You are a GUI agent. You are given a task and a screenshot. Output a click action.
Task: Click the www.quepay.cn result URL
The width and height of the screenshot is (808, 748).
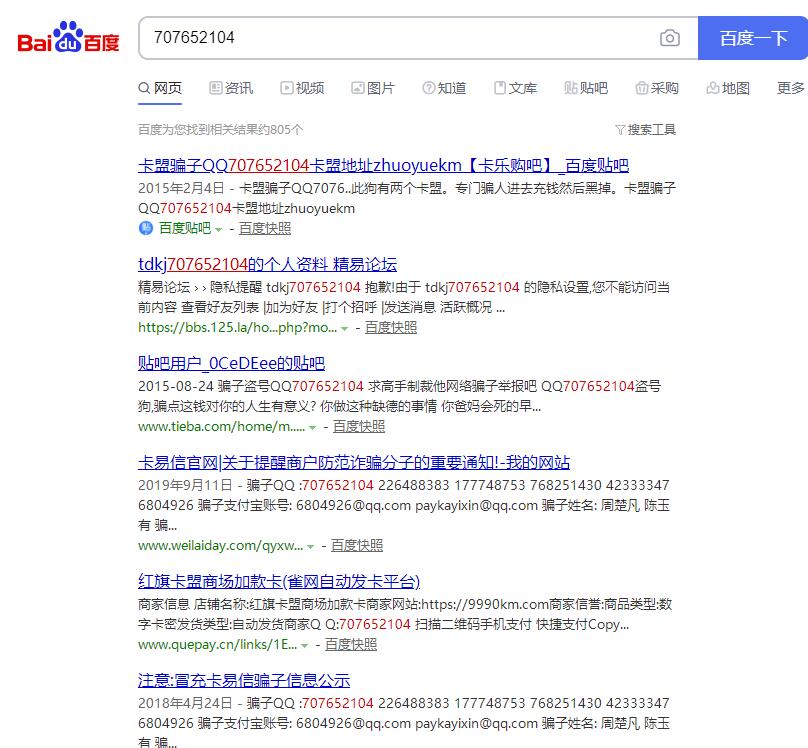(x=217, y=644)
